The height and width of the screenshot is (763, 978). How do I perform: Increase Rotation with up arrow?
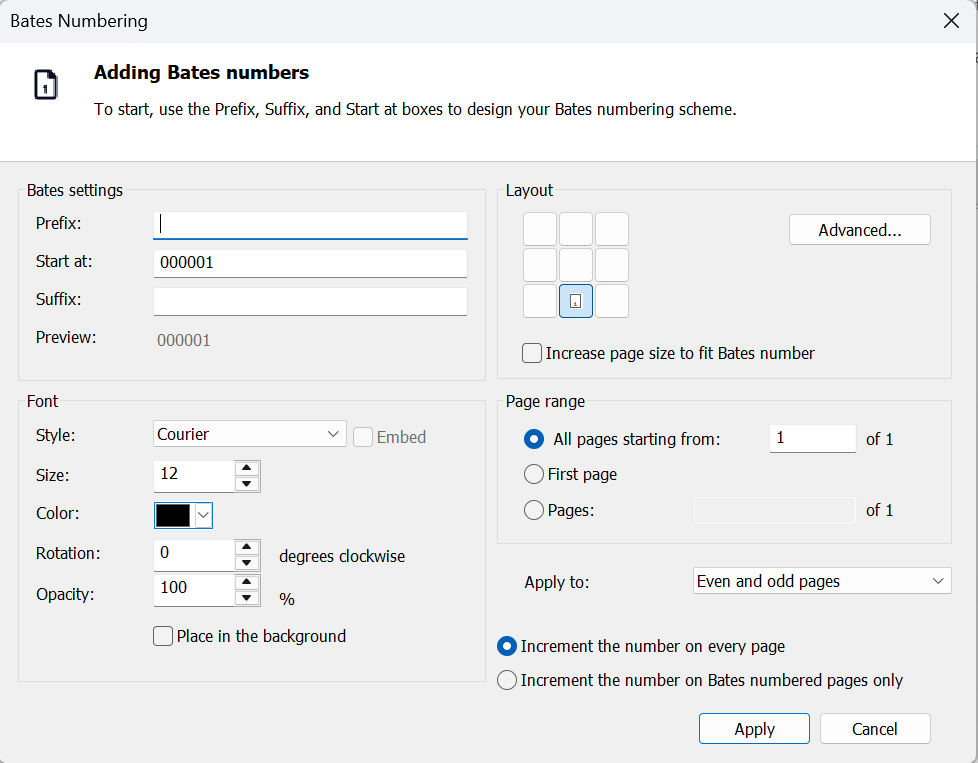click(x=247, y=547)
